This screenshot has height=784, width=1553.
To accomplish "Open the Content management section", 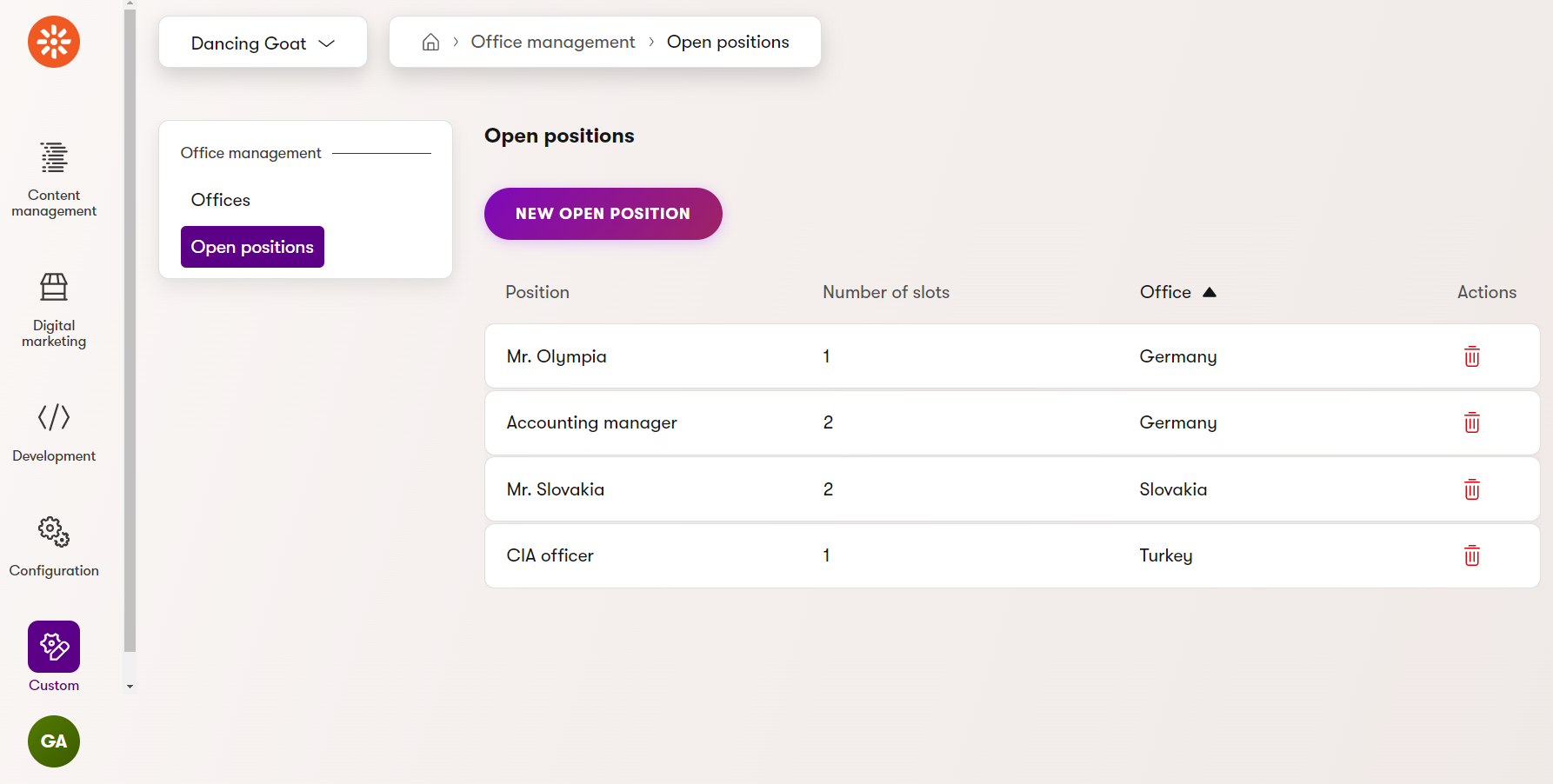I will pos(54,179).
